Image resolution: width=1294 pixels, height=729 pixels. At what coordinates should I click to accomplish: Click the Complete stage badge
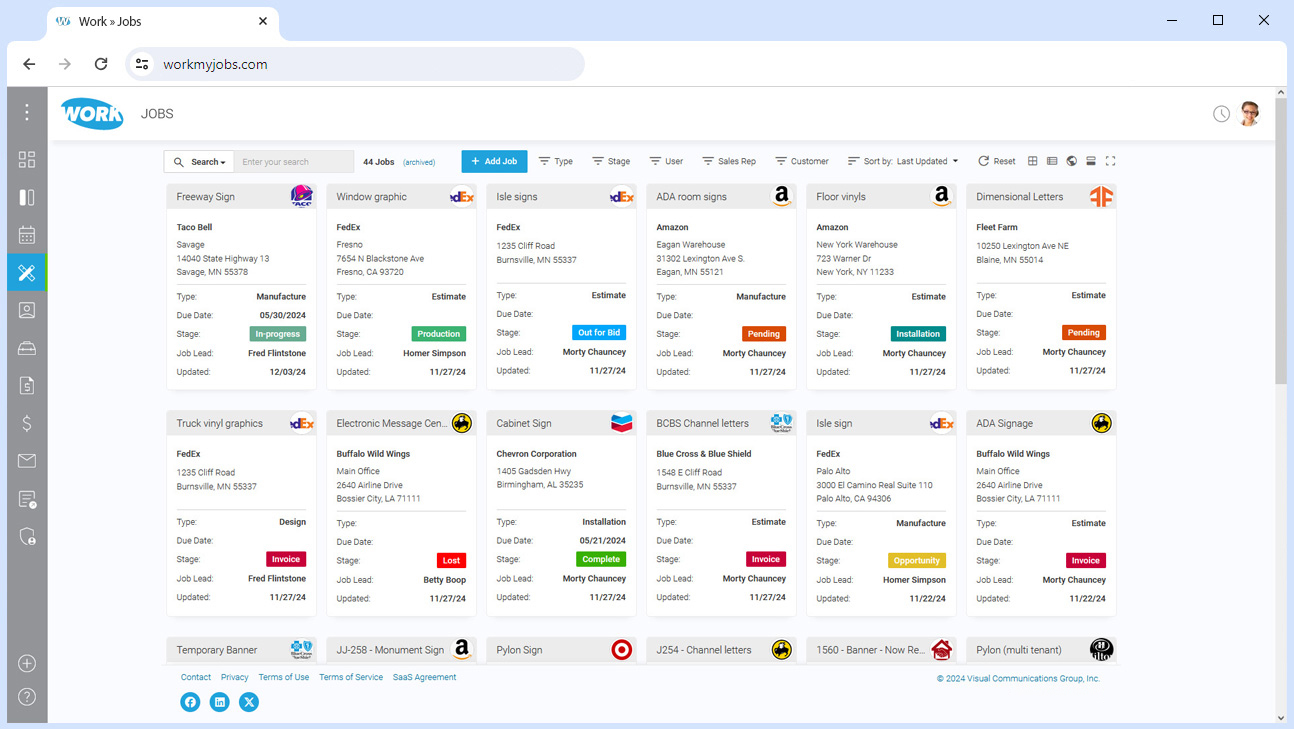coord(601,559)
